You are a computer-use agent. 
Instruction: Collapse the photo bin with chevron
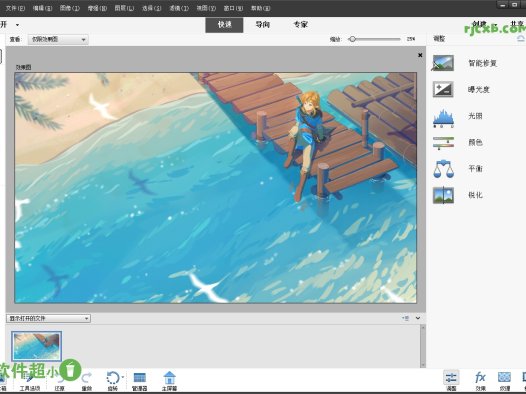[418, 318]
